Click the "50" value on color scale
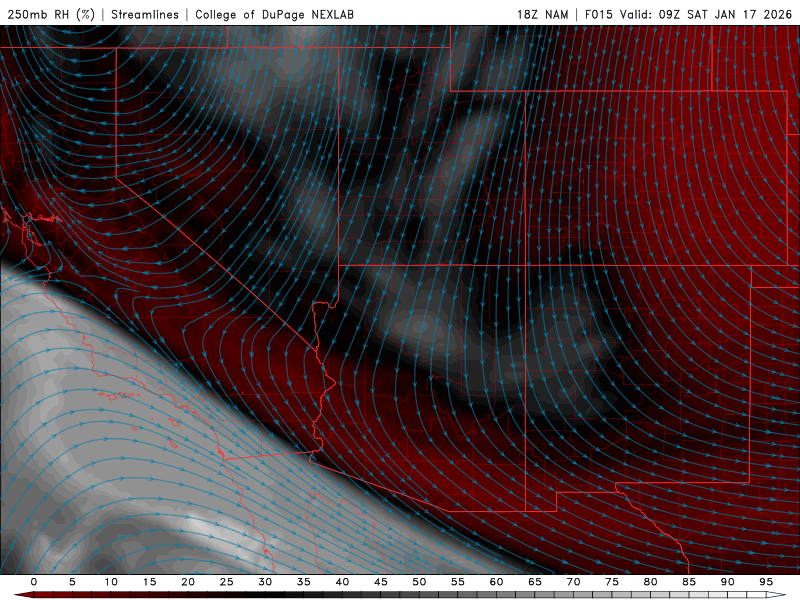Image resolution: width=800 pixels, height=600 pixels. (419, 582)
